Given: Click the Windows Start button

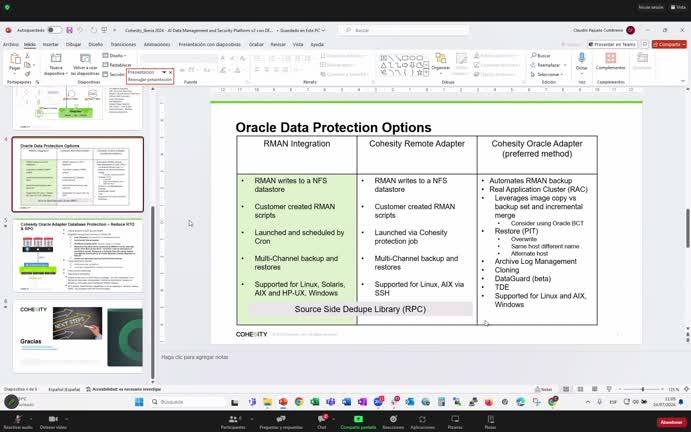Looking at the screenshot, I should coord(139,402).
